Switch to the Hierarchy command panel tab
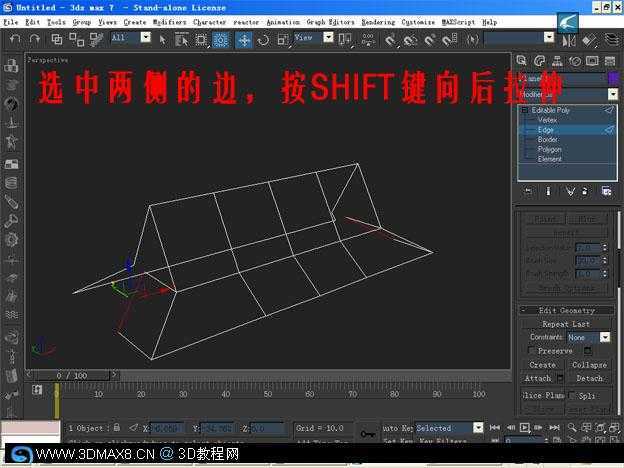The width and height of the screenshot is (624, 468). pyautogui.click(x=557, y=60)
